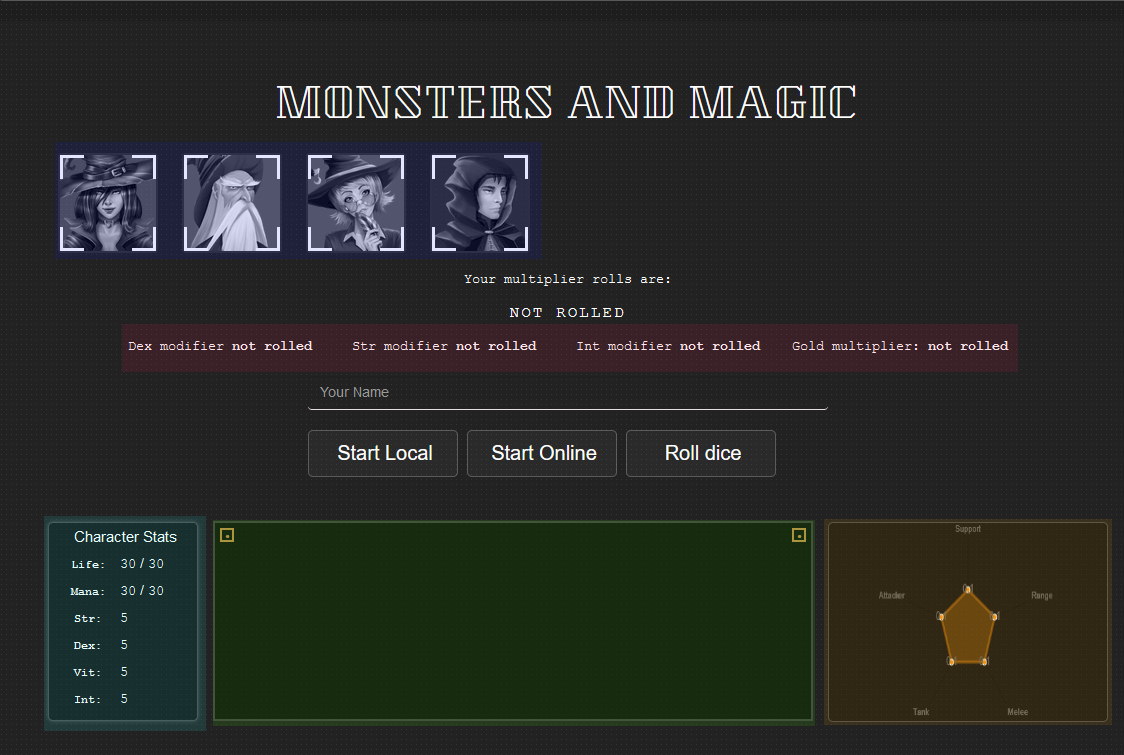Click the Str stat value 5

click(124, 617)
